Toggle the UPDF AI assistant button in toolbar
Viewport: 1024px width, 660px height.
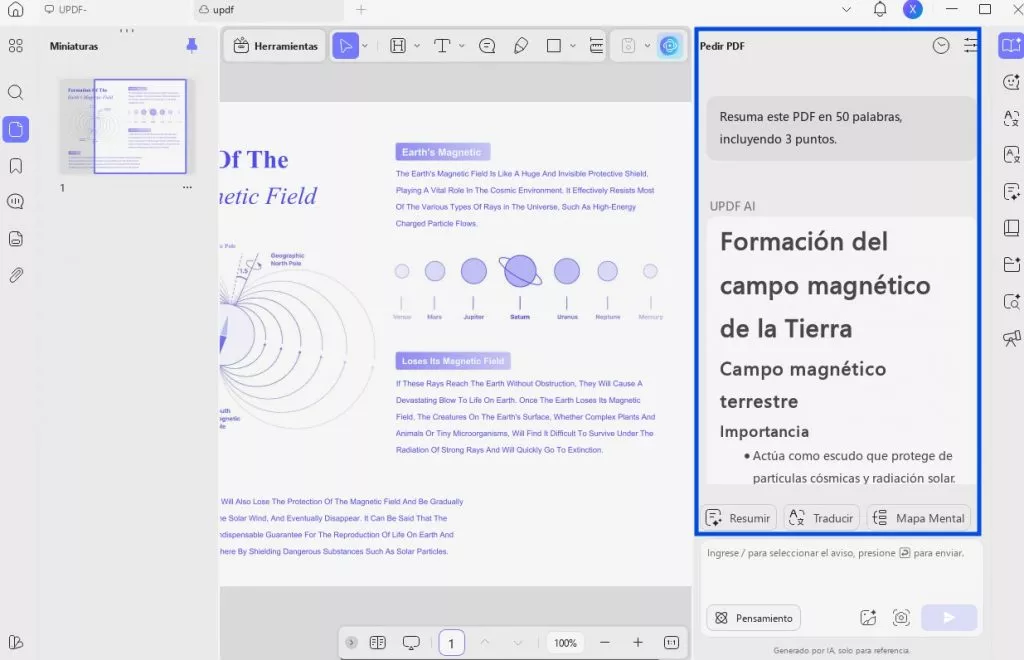click(669, 46)
